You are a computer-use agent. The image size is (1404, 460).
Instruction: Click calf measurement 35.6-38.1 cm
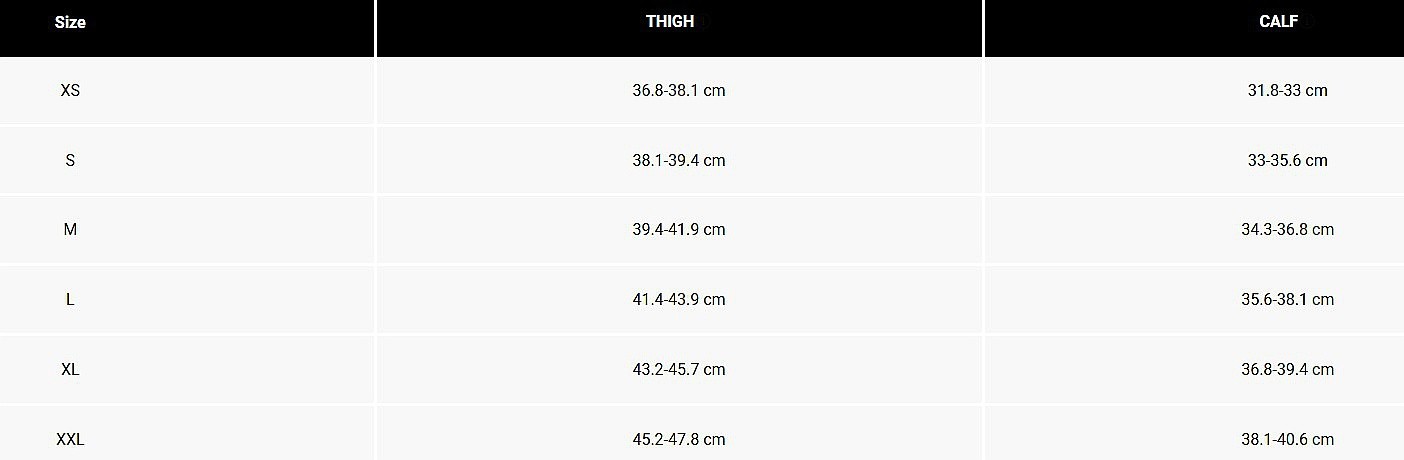pyautogui.click(x=1288, y=299)
